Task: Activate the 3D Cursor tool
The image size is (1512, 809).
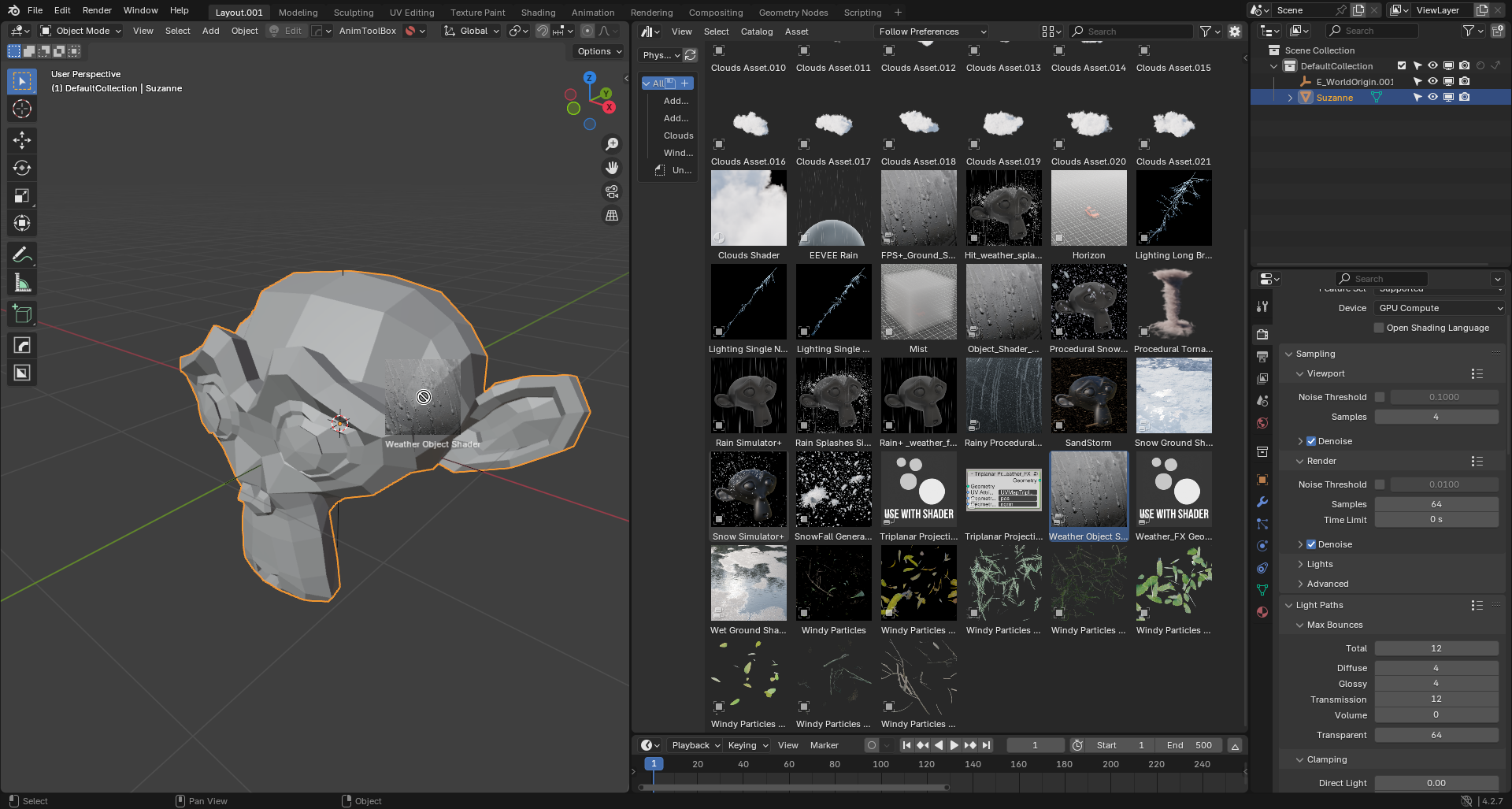Action: coord(22,109)
